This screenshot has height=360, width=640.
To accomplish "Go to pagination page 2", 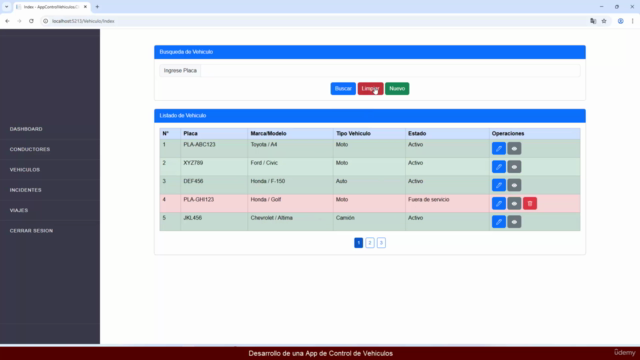I will pyautogui.click(x=370, y=243).
